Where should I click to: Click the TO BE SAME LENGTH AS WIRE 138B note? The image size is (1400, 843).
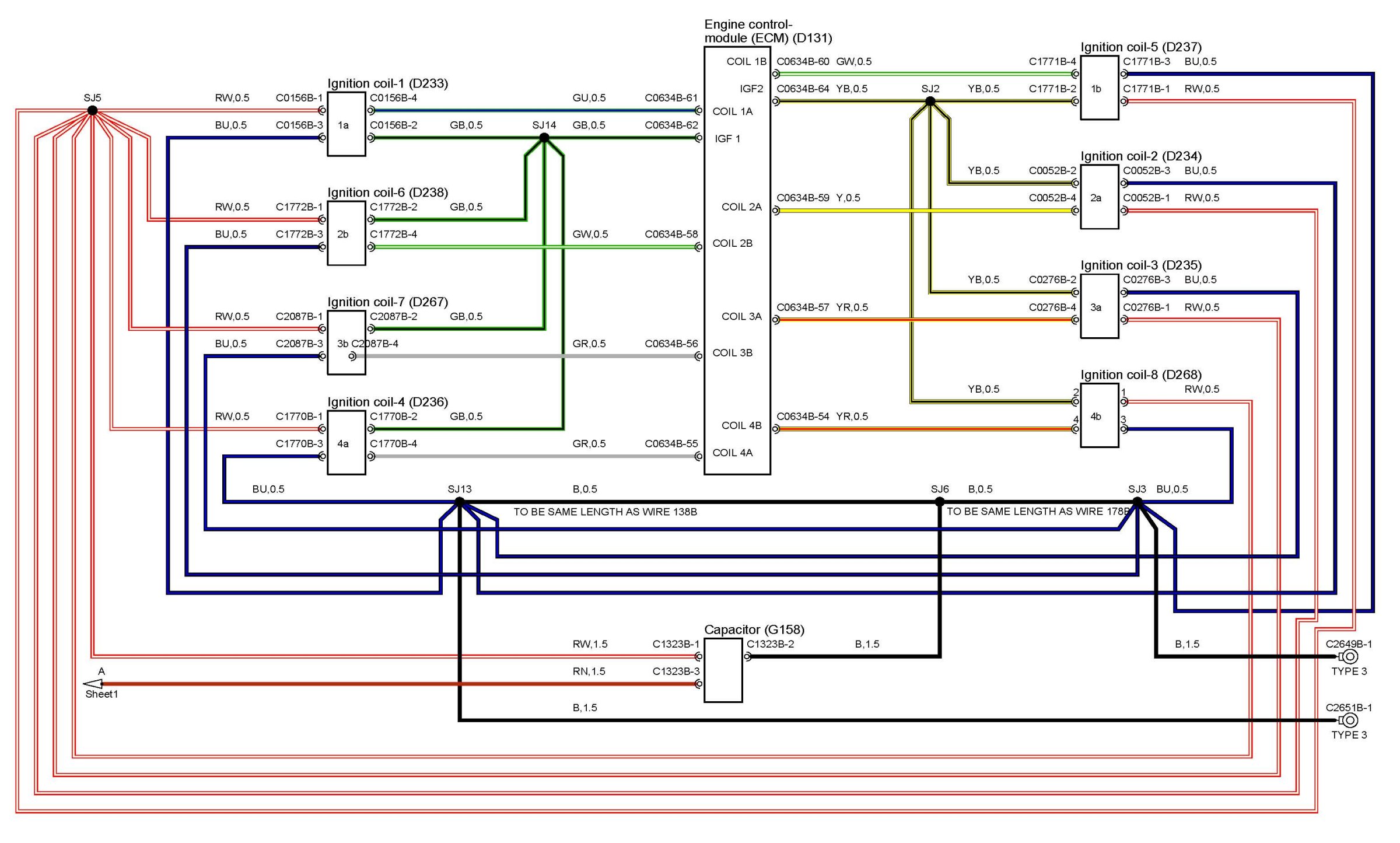pyautogui.click(x=605, y=512)
